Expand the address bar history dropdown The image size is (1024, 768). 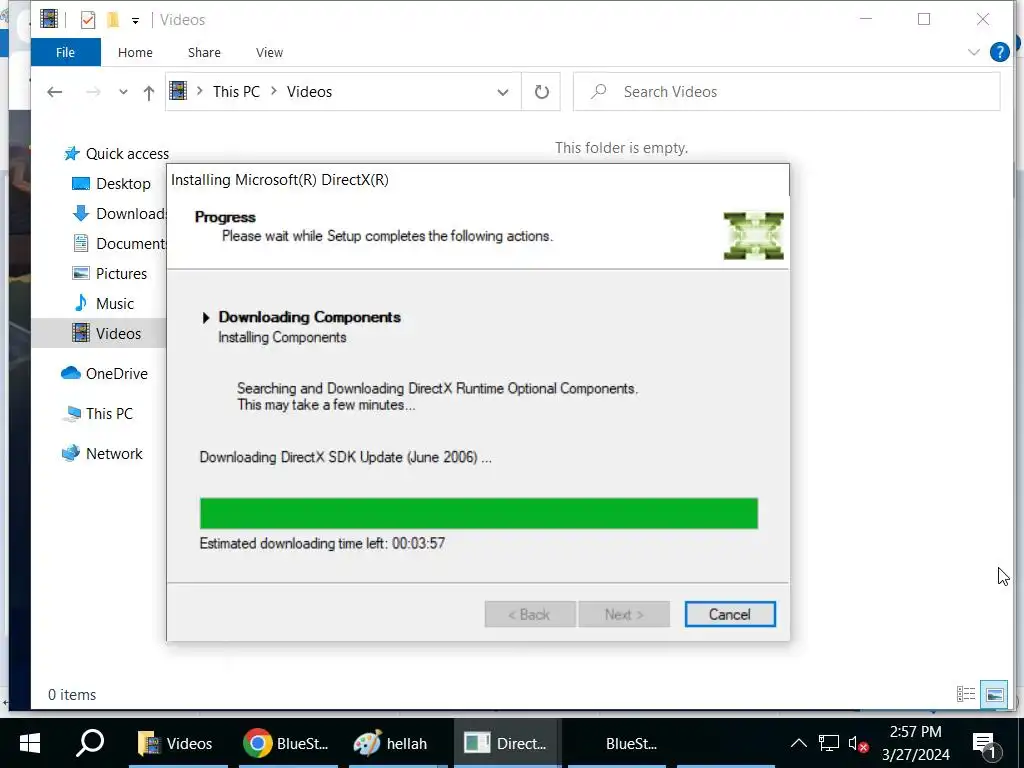(503, 92)
